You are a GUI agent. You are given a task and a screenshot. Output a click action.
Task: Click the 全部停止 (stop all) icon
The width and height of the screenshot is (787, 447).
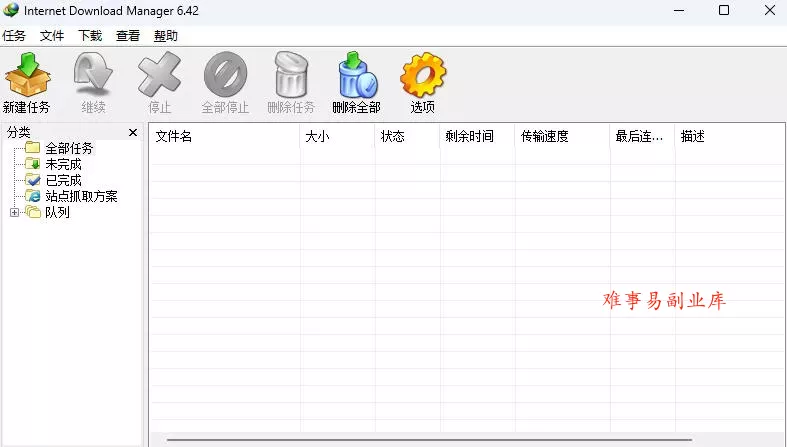point(225,74)
